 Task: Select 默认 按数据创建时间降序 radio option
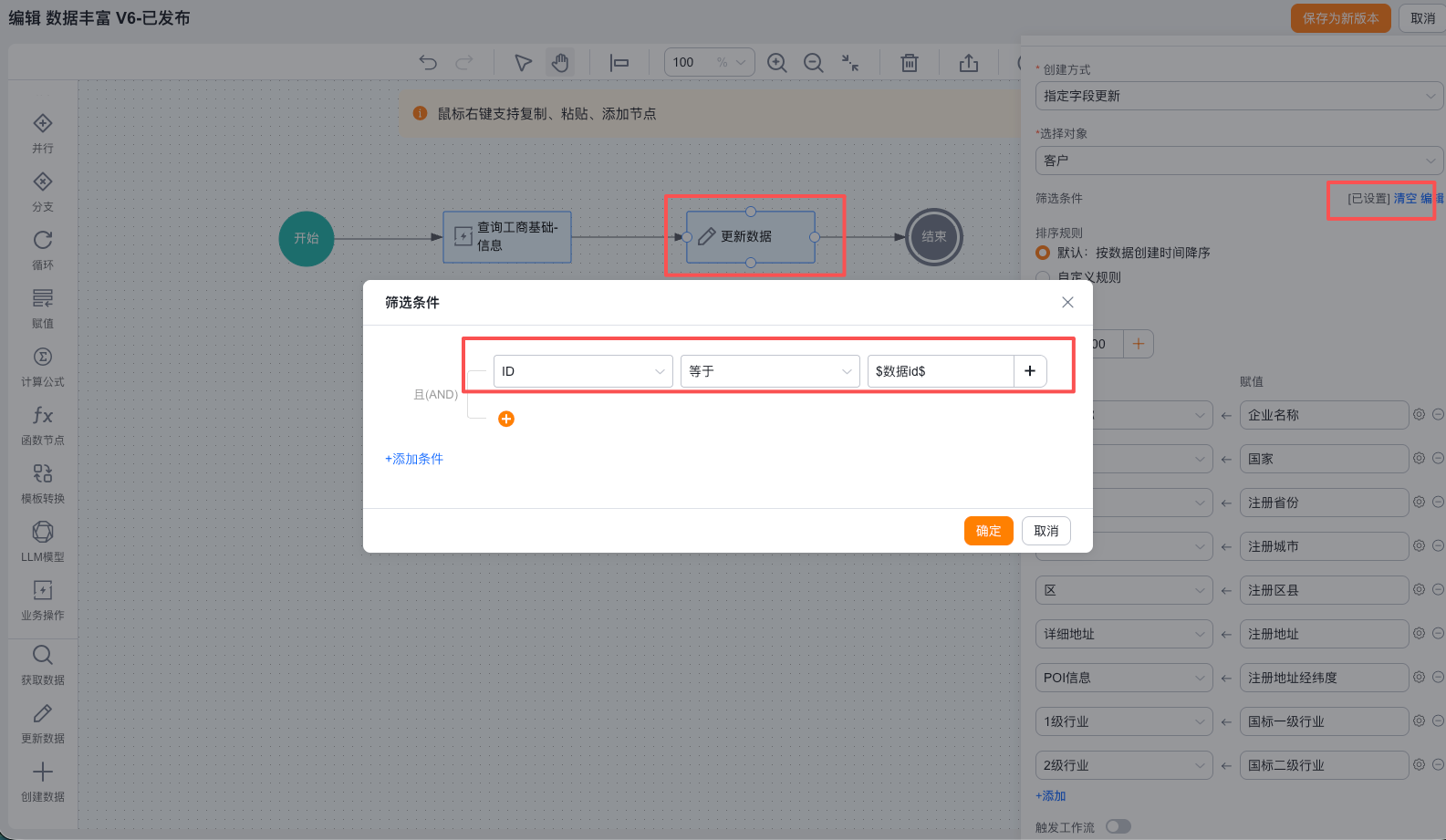coord(1043,253)
